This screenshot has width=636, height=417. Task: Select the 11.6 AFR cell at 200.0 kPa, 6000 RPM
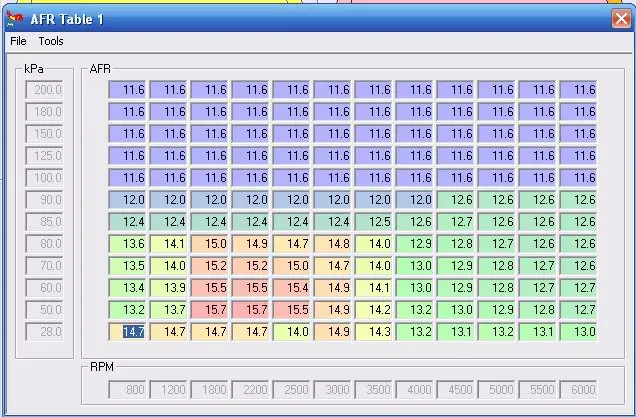coord(578,90)
